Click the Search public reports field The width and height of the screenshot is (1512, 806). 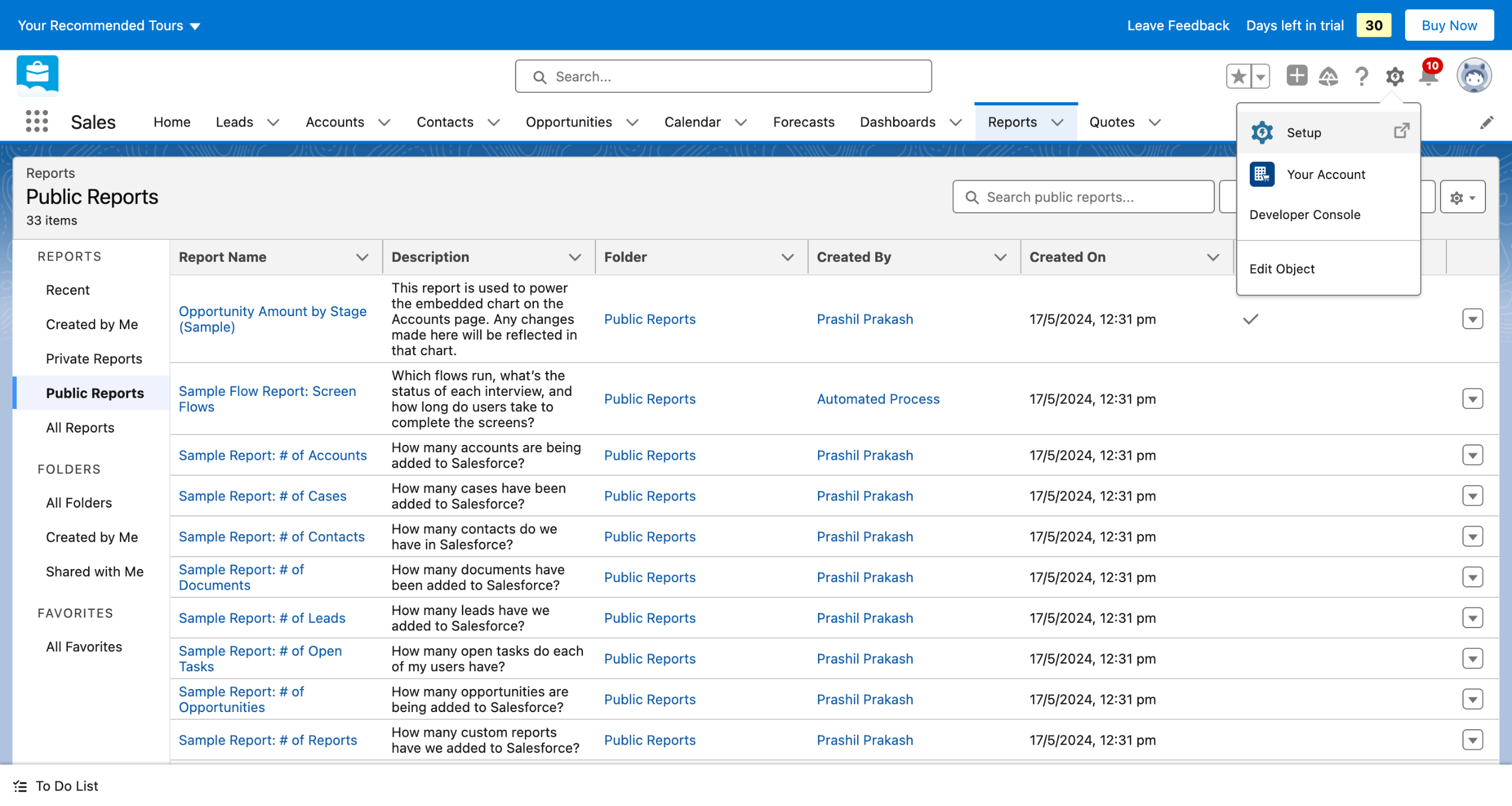pyautogui.click(x=1083, y=197)
